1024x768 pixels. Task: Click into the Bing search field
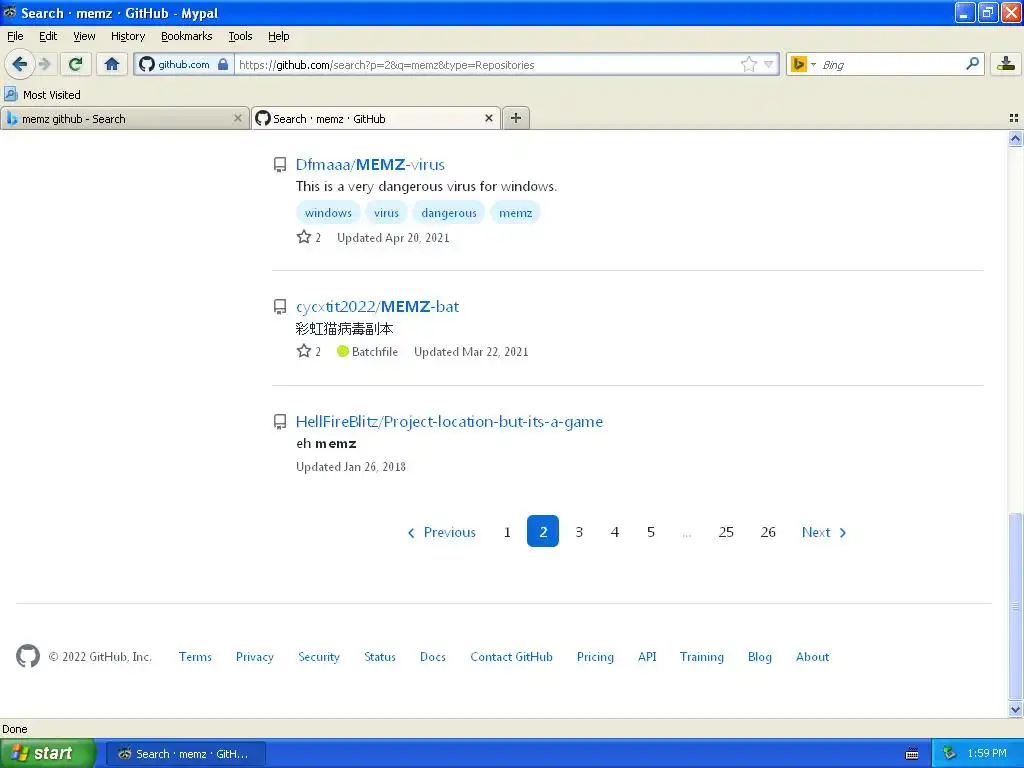pos(889,64)
